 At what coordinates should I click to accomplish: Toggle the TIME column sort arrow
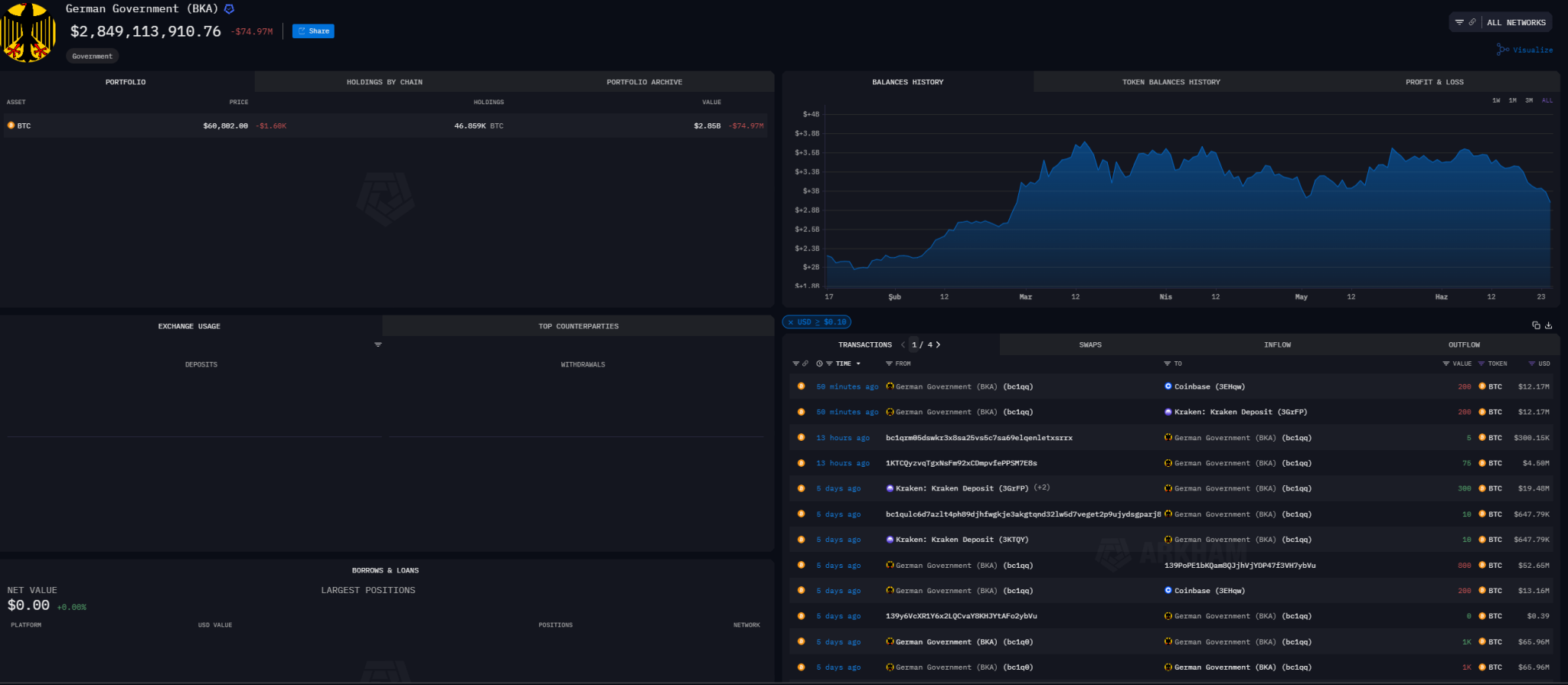point(858,364)
